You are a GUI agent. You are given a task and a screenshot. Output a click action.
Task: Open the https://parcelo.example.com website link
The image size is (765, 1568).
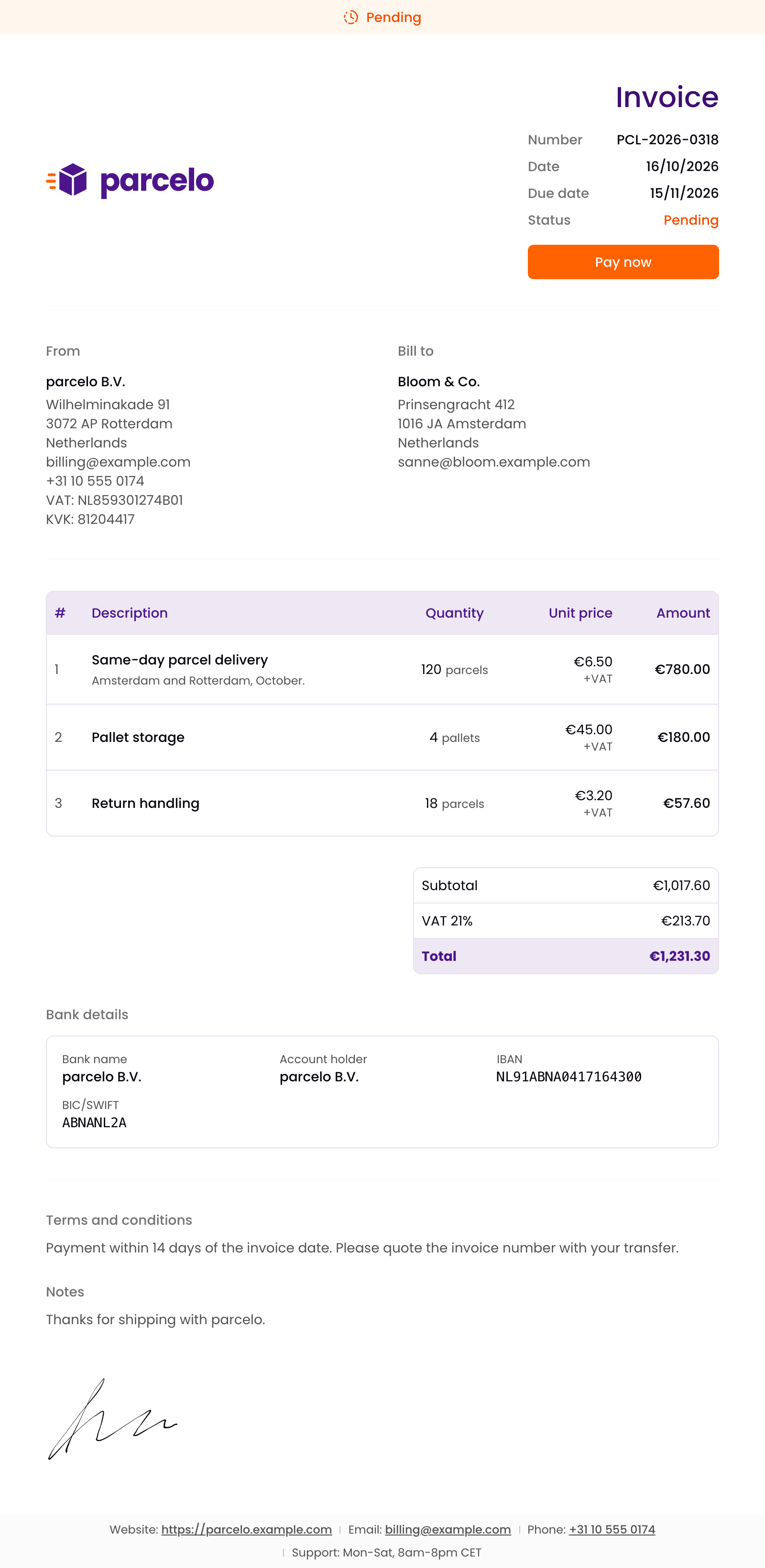point(247,1529)
